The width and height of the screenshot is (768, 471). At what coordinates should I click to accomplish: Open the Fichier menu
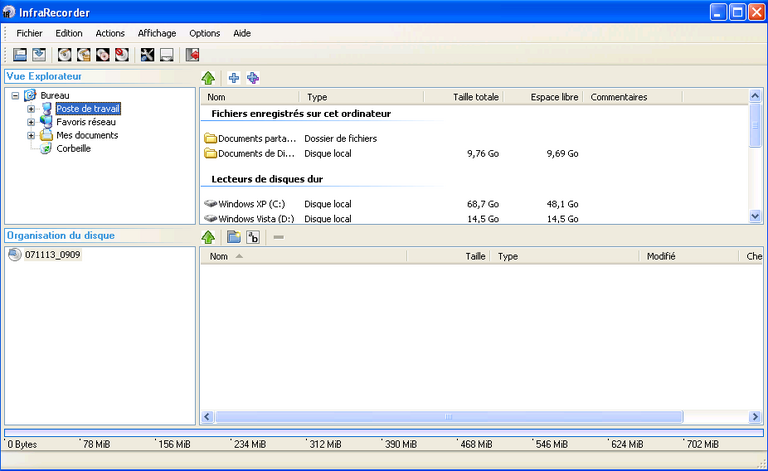tap(29, 33)
